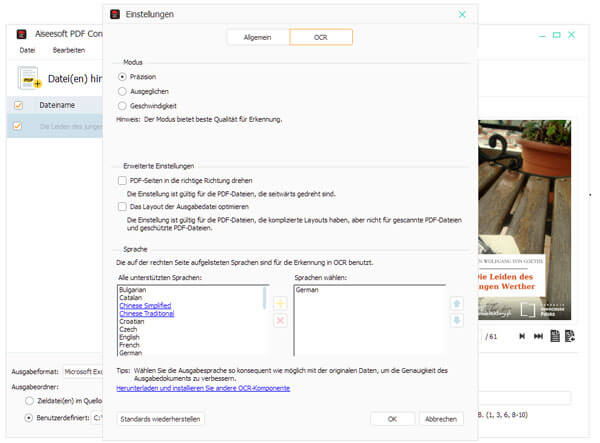Choose the Geschwindigkeit mode
Image resolution: width=600 pixels, height=443 pixels.
coord(123,104)
